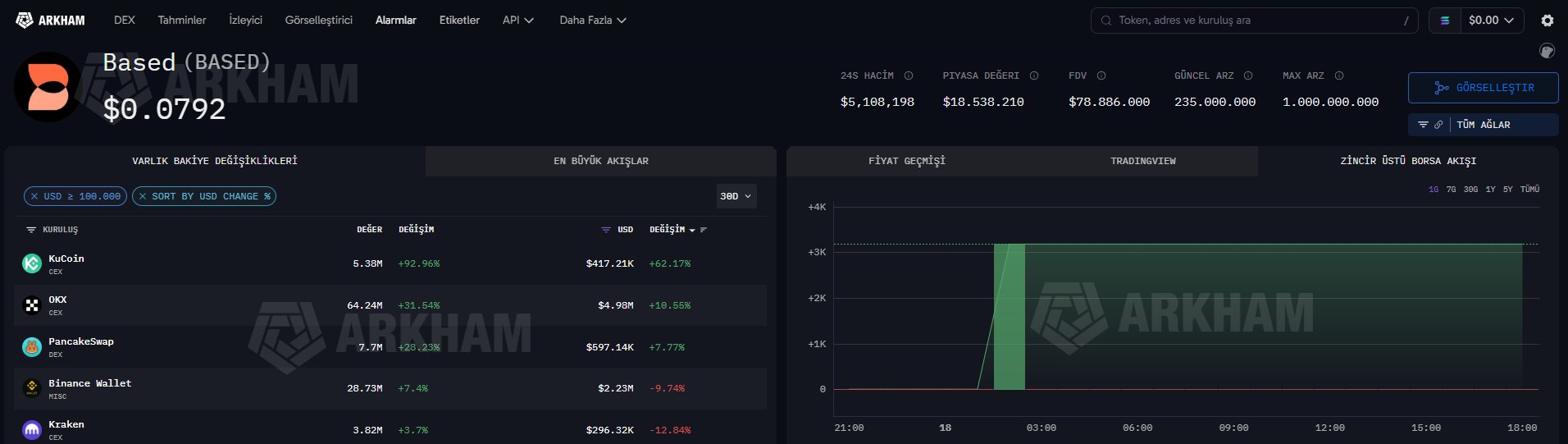This screenshot has width=1568, height=444.
Task: Click the info icon next to MAX ARZ
Action: click(1339, 76)
